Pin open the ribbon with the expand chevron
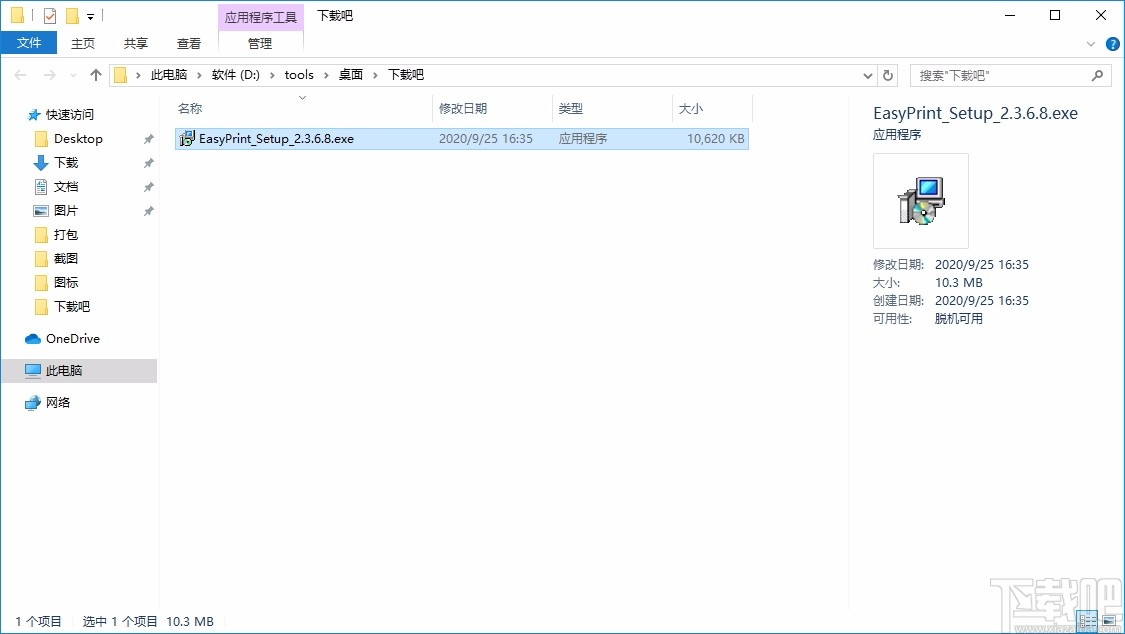This screenshot has width=1125, height=634. 1090,43
